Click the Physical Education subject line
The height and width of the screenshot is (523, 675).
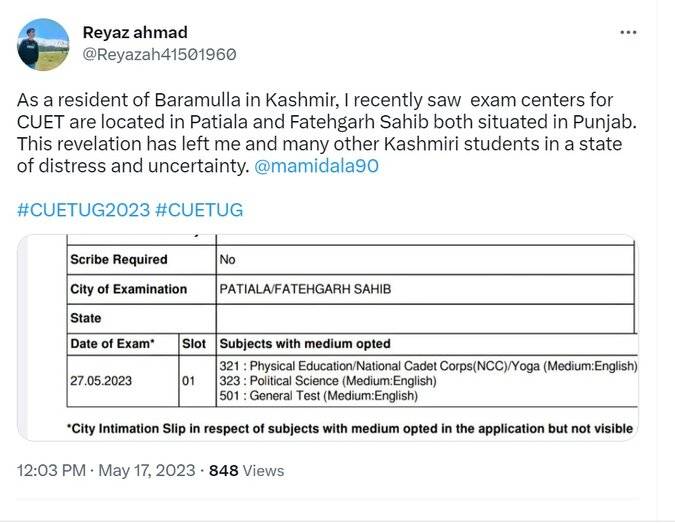[x=428, y=366]
